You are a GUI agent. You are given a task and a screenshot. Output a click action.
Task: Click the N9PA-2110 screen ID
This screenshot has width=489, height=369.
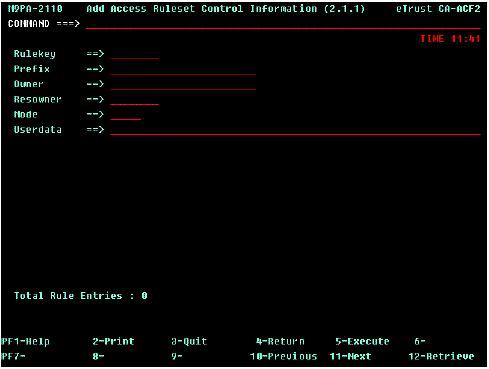click(x=35, y=9)
